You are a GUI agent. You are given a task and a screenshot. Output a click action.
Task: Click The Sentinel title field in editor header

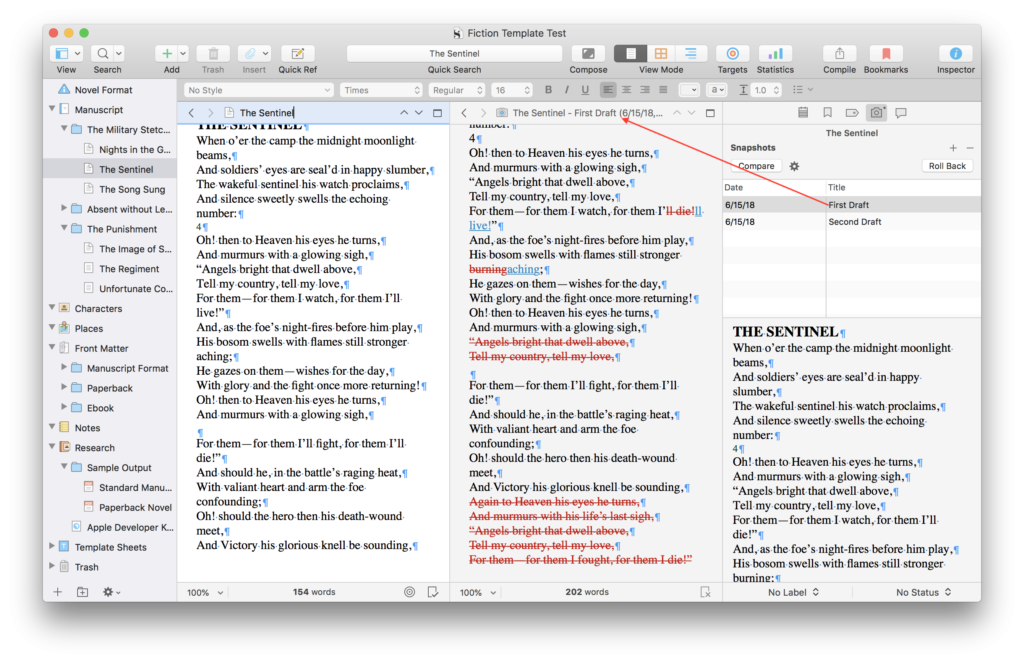click(x=266, y=113)
